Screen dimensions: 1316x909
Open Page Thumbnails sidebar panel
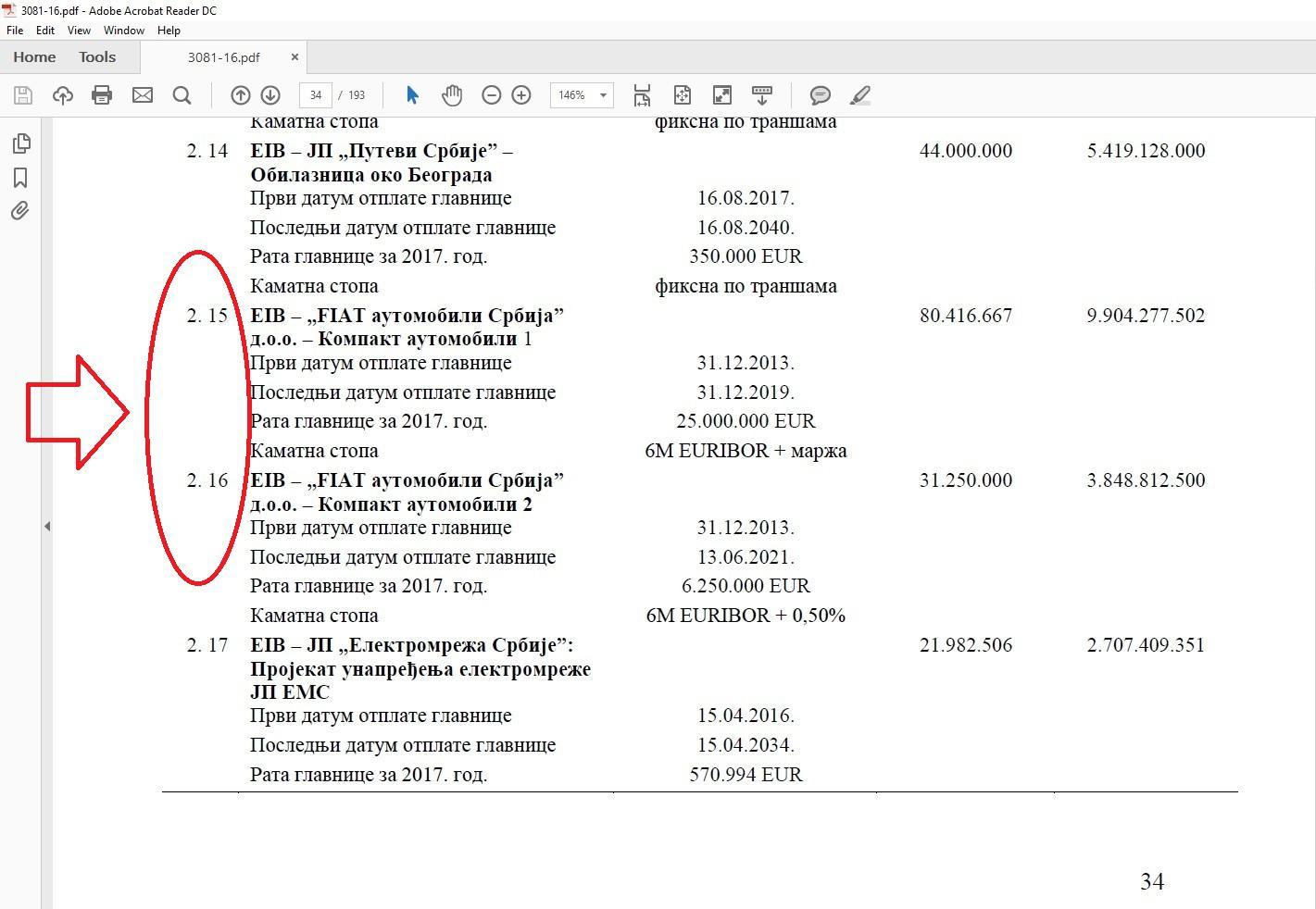20,143
